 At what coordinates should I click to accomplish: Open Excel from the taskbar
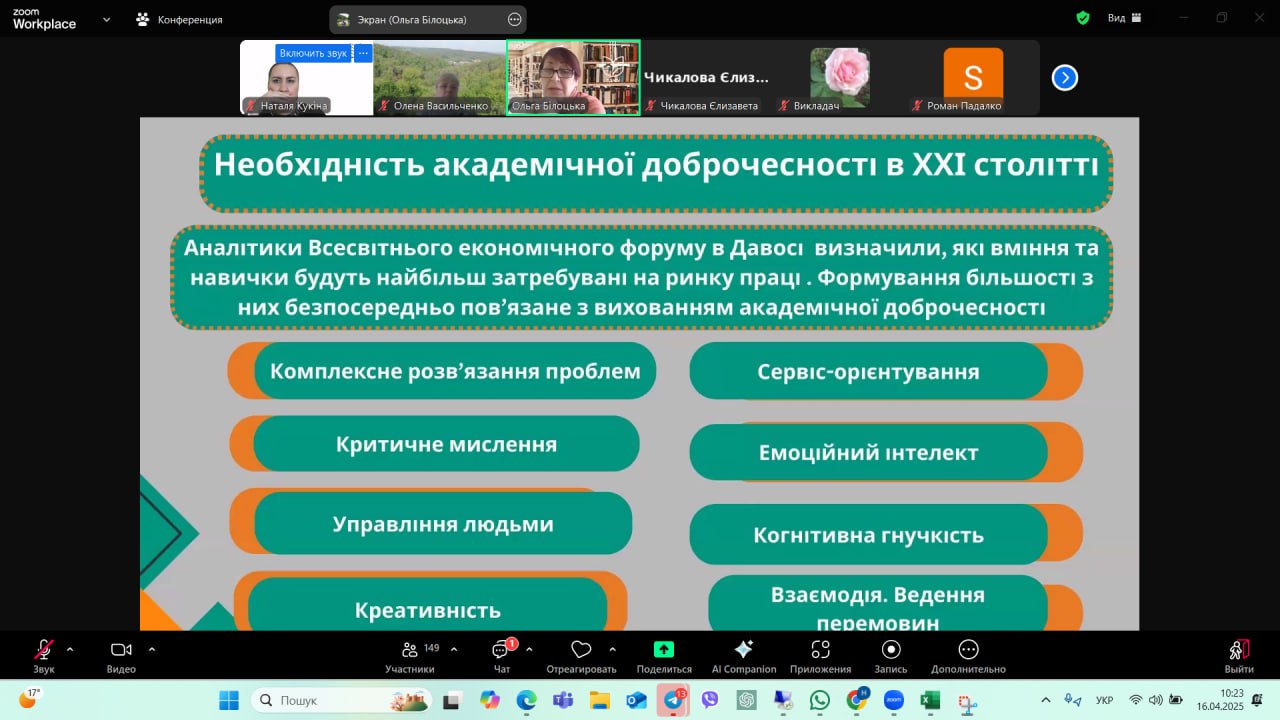(x=930, y=700)
